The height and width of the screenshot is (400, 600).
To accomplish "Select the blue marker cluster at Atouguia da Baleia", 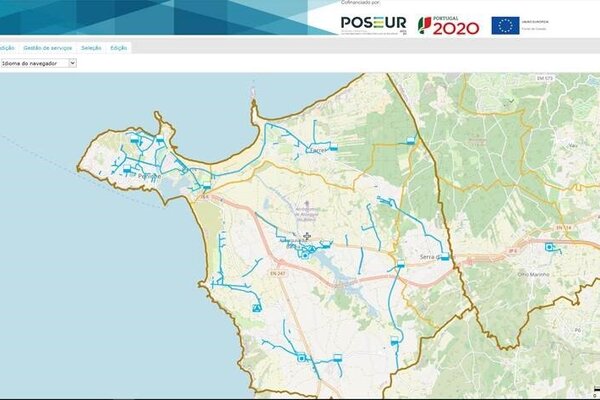I will [x=306, y=253].
